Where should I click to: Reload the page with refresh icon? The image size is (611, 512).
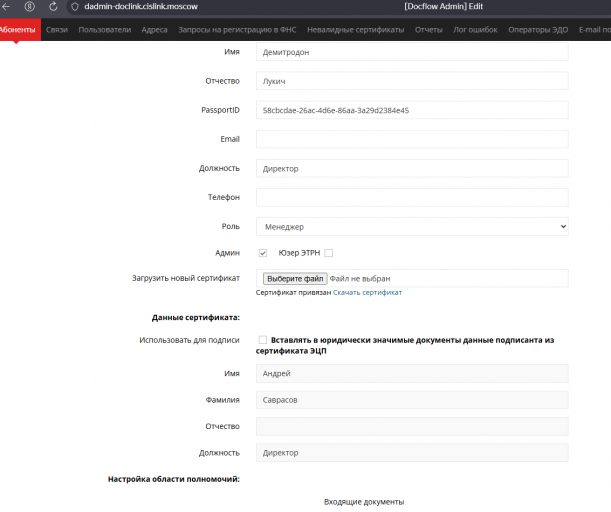coord(53,6)
